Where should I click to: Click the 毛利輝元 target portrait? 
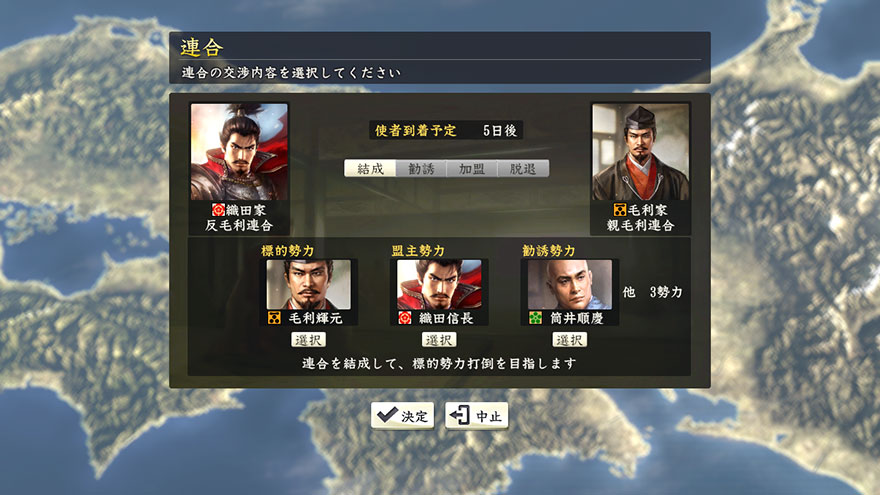click(309, 285)
